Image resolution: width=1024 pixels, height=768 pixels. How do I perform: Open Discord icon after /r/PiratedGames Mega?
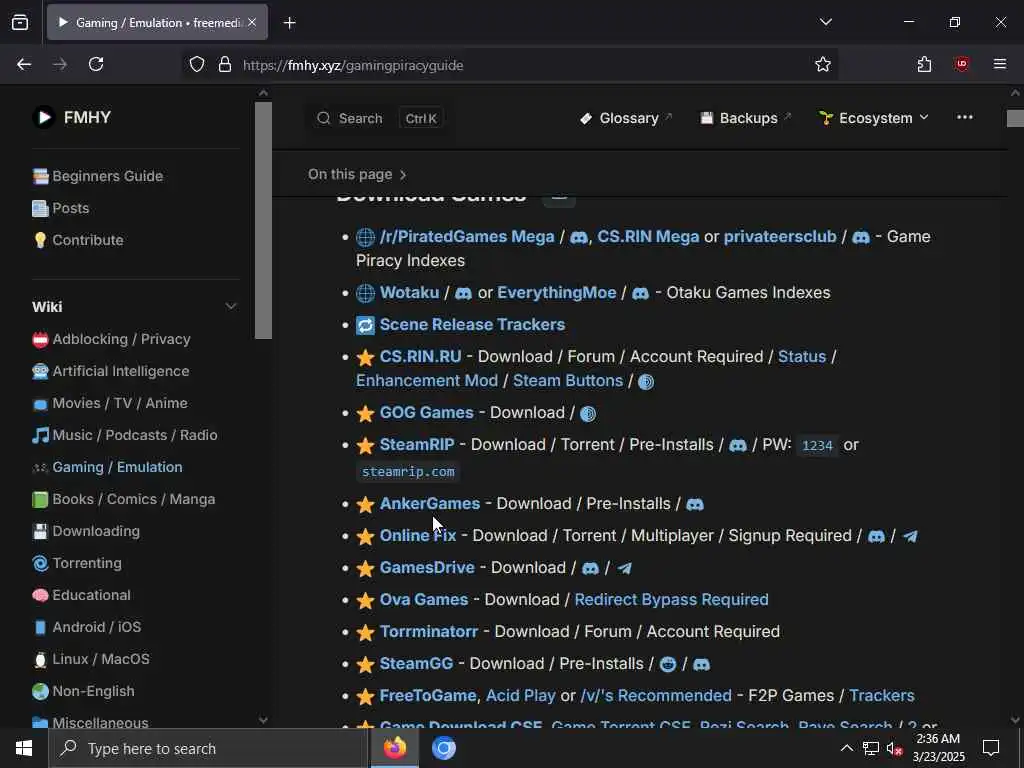[x=579, y=238]
